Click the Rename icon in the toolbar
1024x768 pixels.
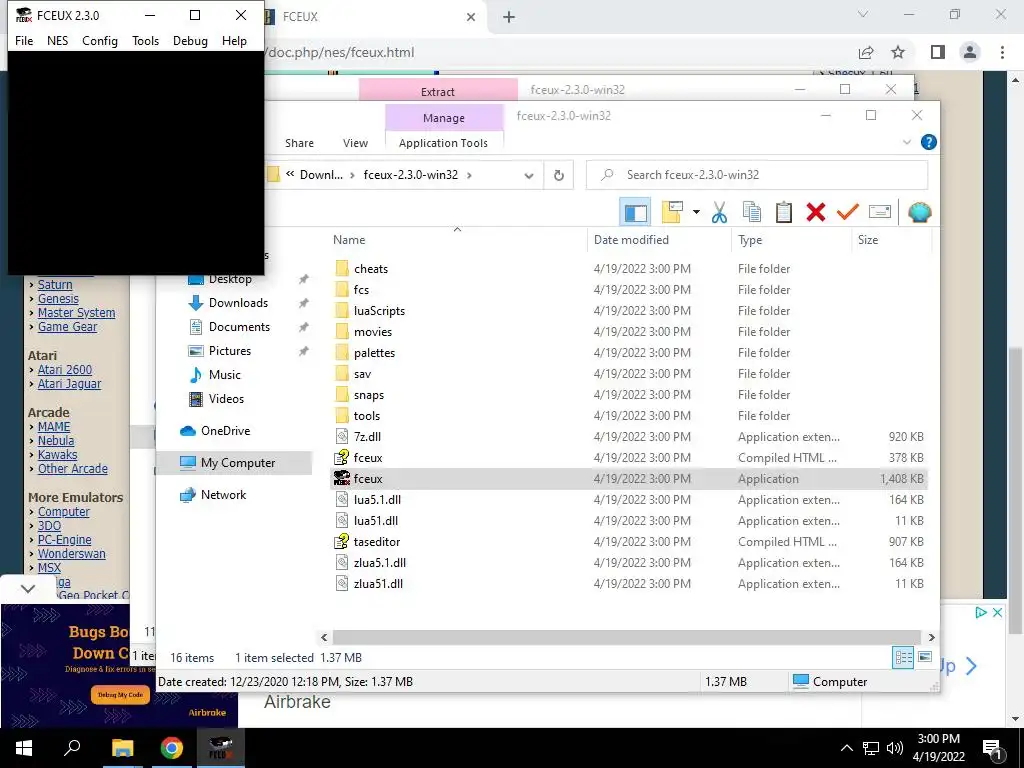[880, 212]
